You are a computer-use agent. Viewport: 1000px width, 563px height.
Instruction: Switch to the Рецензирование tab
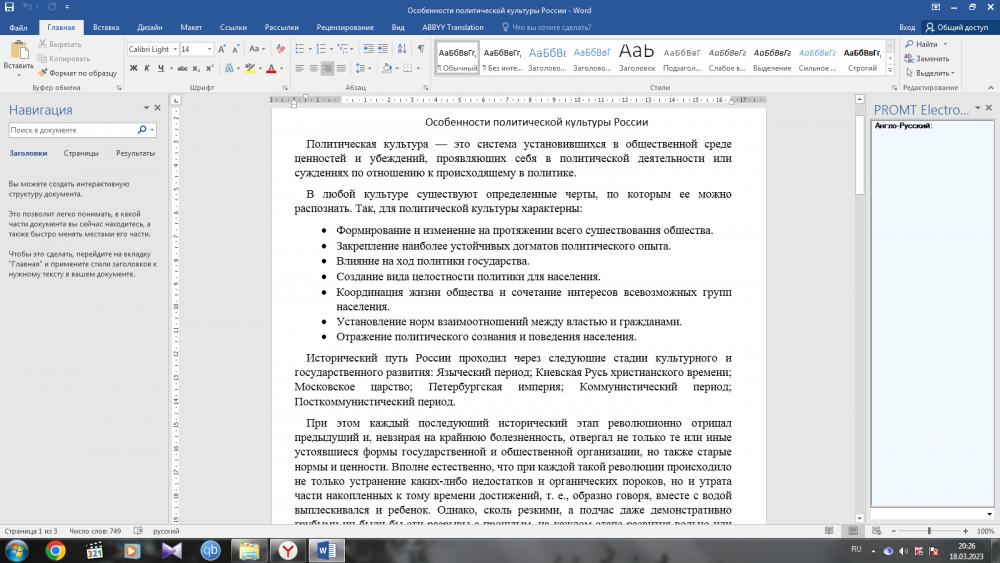click(x=344, y=28)
